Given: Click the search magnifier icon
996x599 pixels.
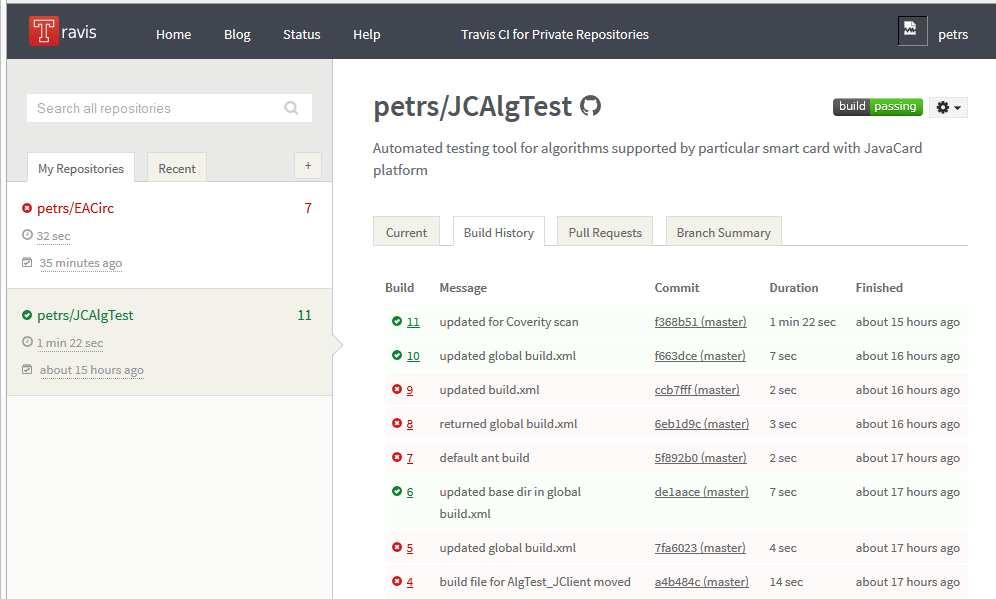Looking at the screenshot, I should coord(291,108).
